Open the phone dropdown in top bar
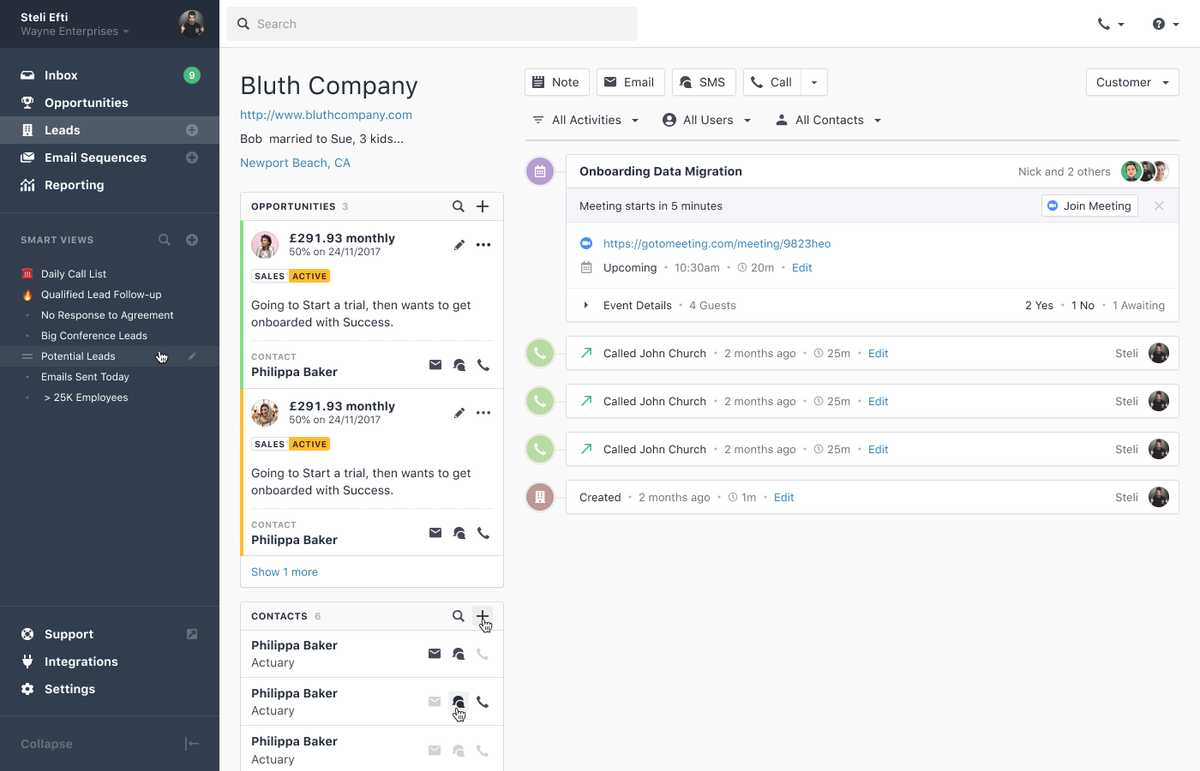The width and height of the screenshot is (1200, 771). [1110, 24]
